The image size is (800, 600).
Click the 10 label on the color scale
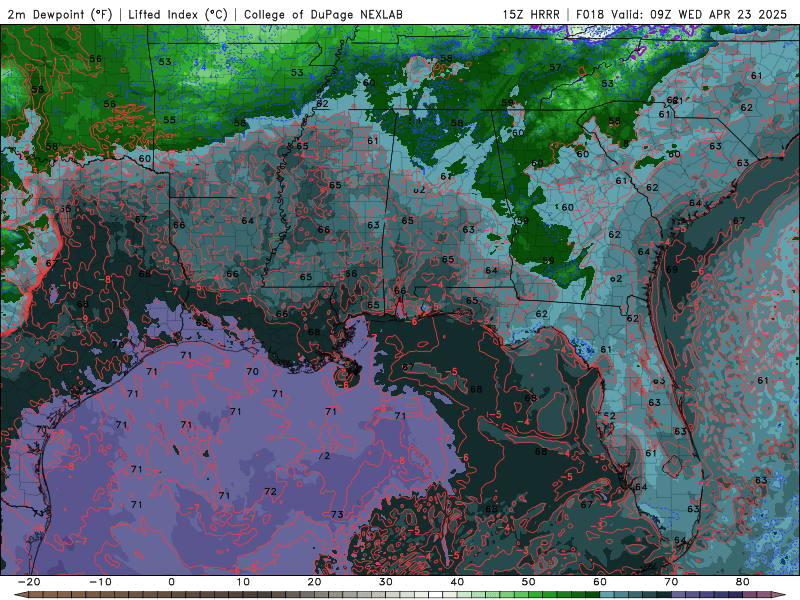pos(243,582)
